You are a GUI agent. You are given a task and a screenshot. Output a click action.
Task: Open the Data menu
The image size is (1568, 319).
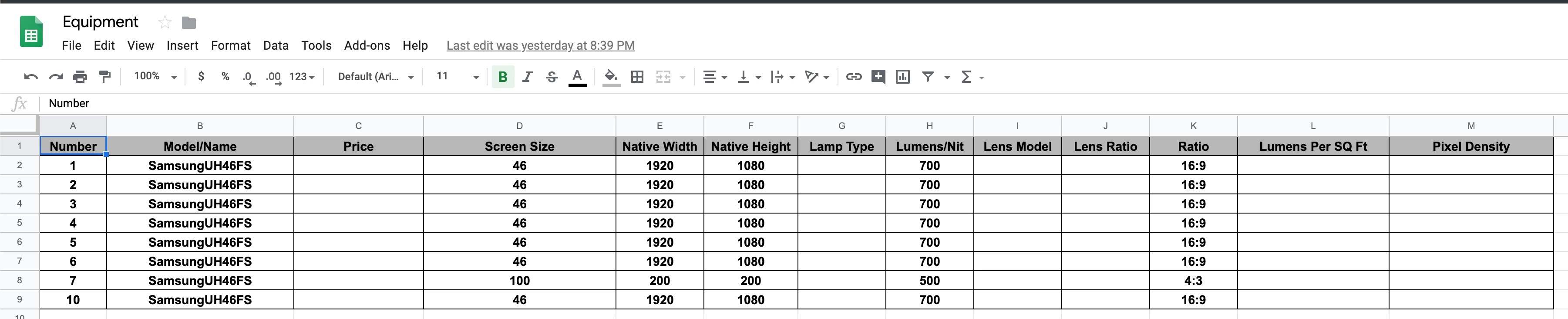[276, 46]
